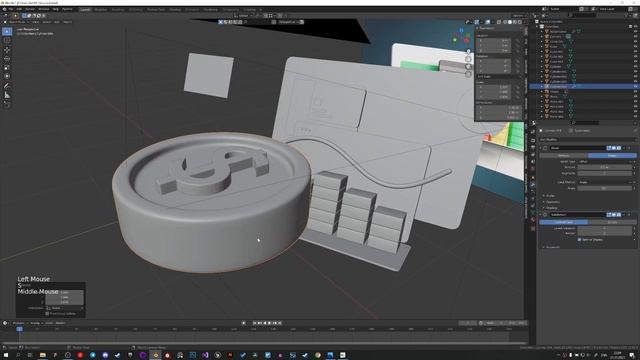Select the Rotate tool

pos(7,59)
